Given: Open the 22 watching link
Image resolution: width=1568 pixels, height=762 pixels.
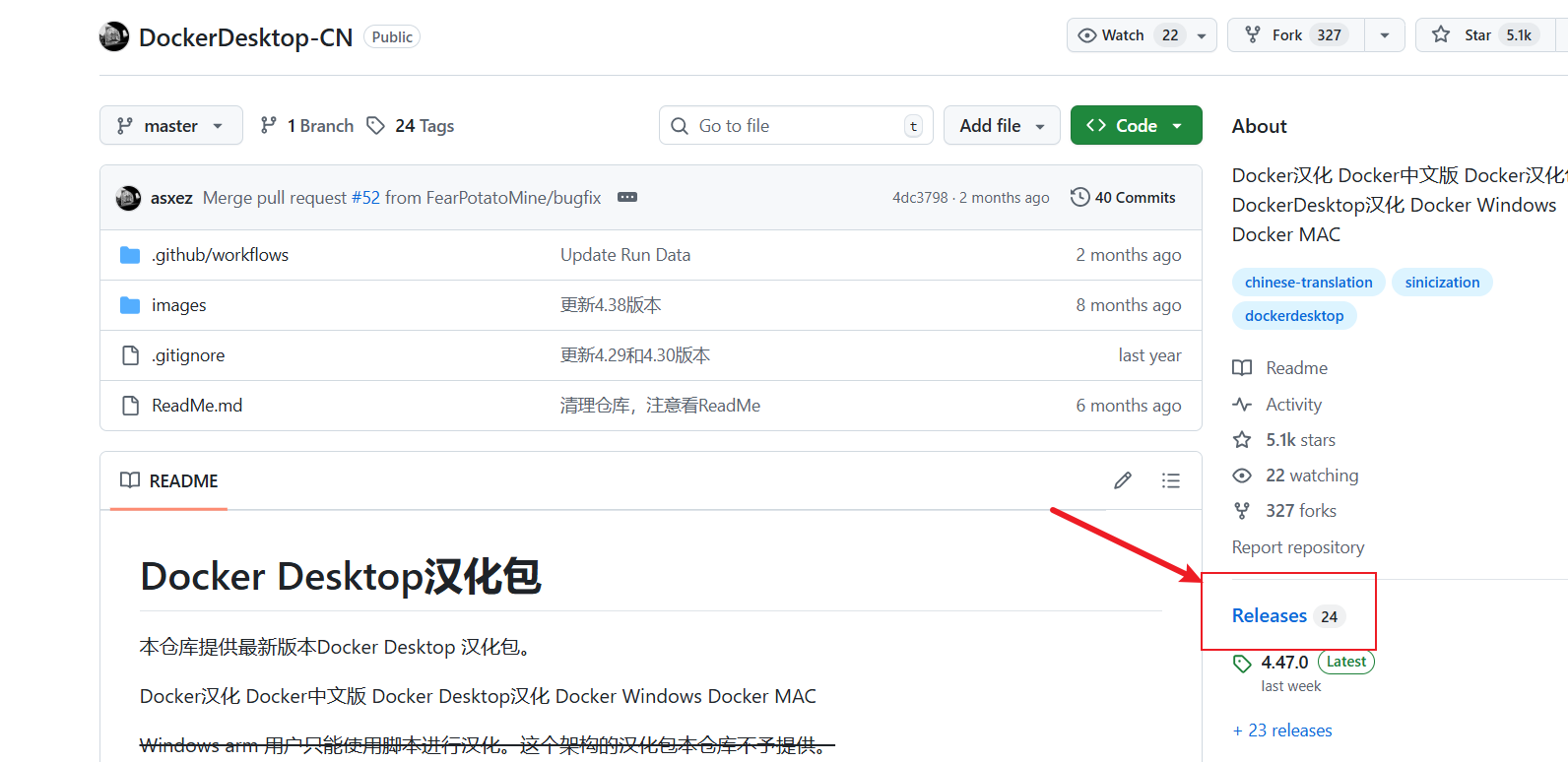Looking at the screenshot, I should [x=1312, y=476].
